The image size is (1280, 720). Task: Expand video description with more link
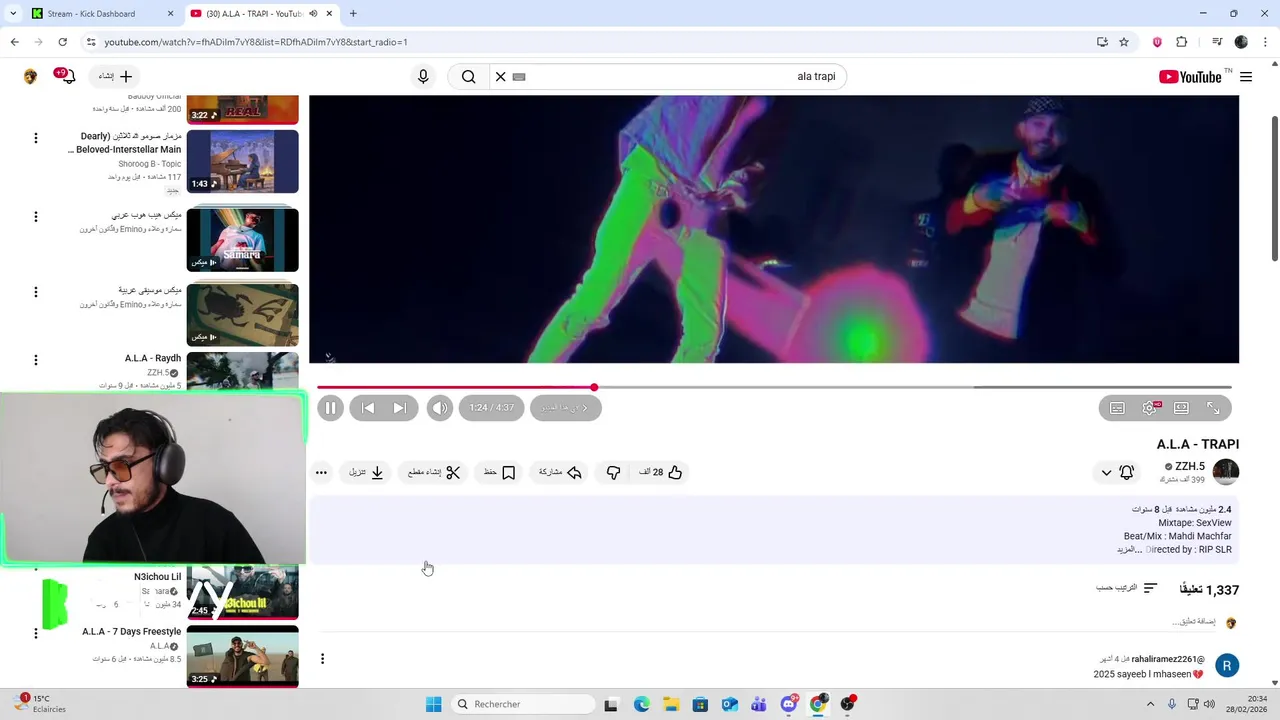point(1129,550)
